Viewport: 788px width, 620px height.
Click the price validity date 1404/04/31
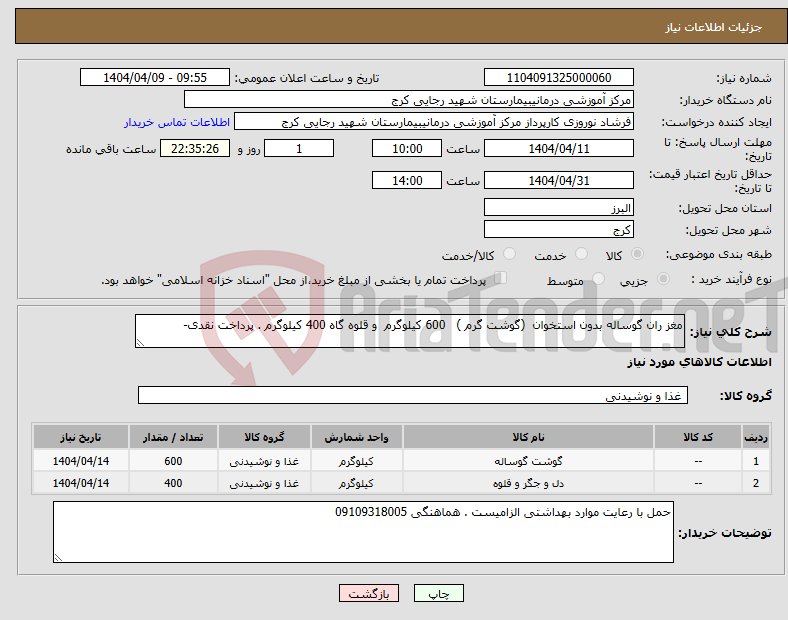point(559,180)
